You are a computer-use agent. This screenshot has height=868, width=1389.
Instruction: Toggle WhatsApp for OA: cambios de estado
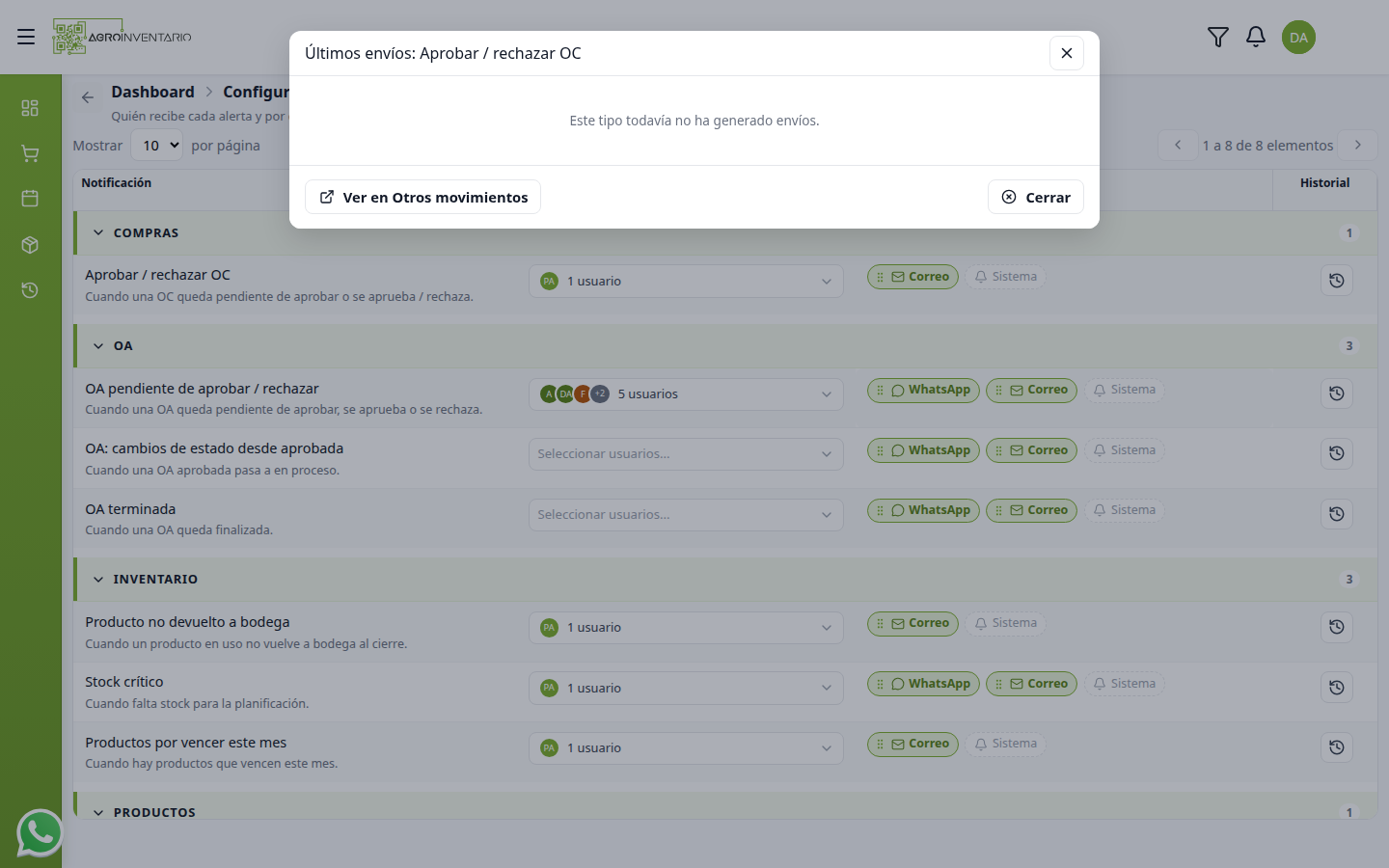[x=923, y=450]
